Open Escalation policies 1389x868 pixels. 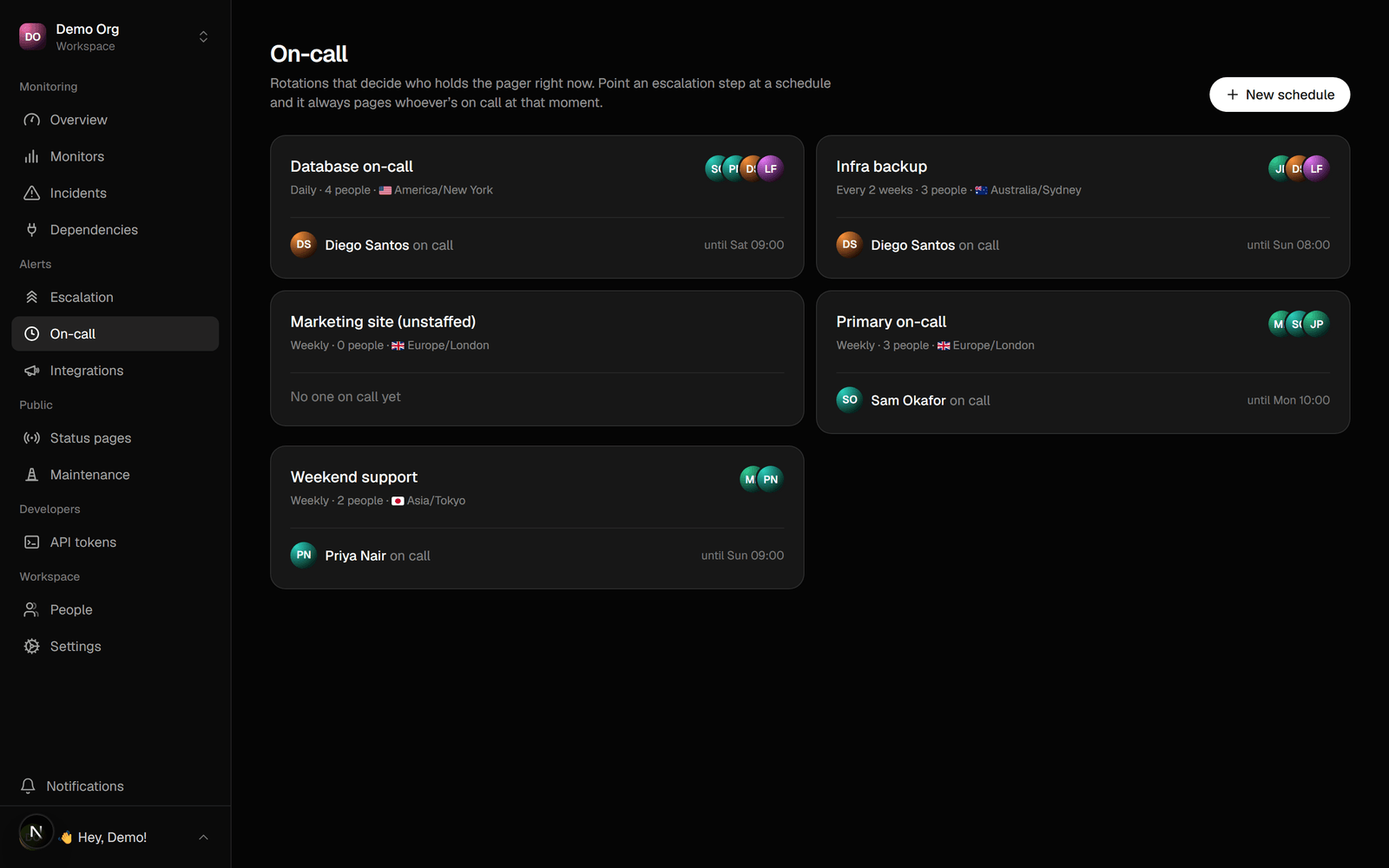[115, 297]
